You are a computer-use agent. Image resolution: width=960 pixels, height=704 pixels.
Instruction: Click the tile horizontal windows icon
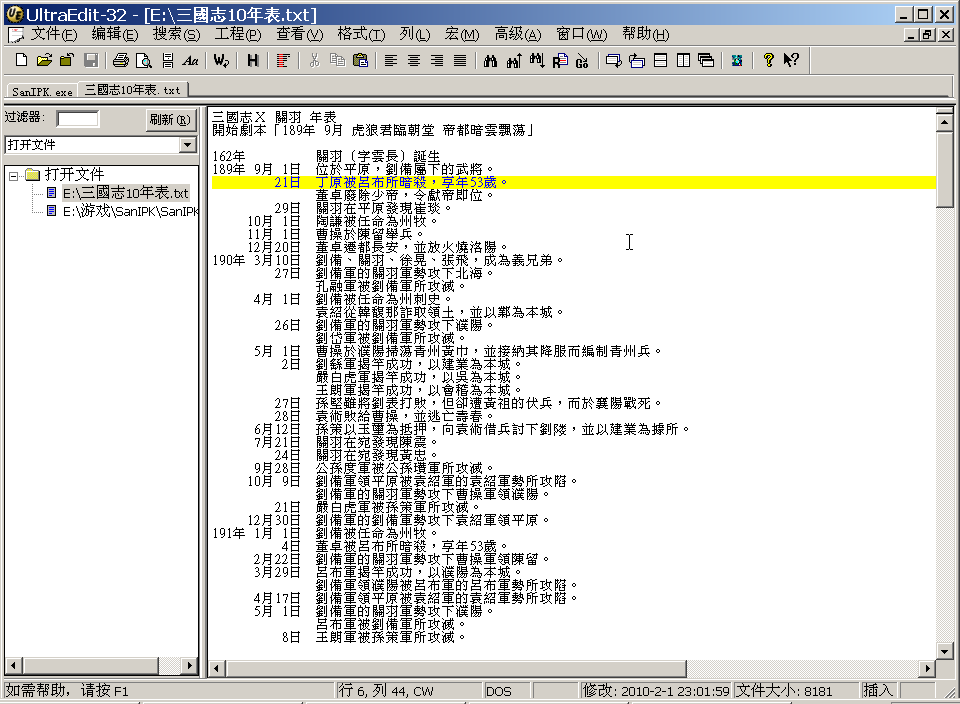(x=661, y=60)
